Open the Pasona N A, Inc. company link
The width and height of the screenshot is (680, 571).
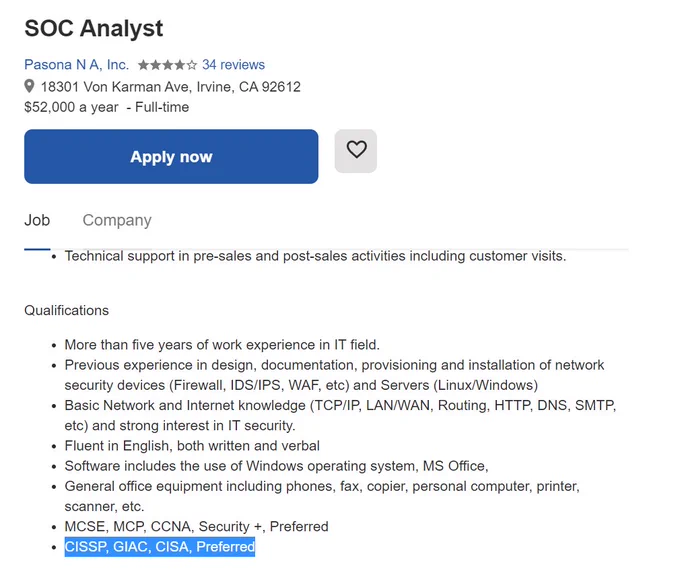(x=77, y=65)
